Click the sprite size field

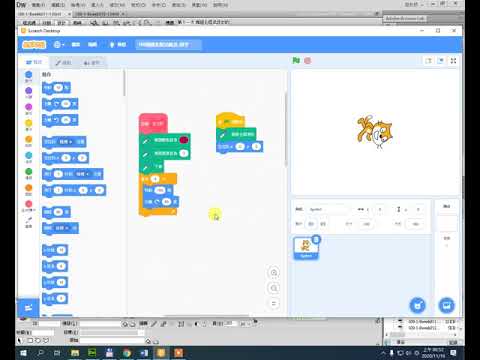click(x=366, y=224)
